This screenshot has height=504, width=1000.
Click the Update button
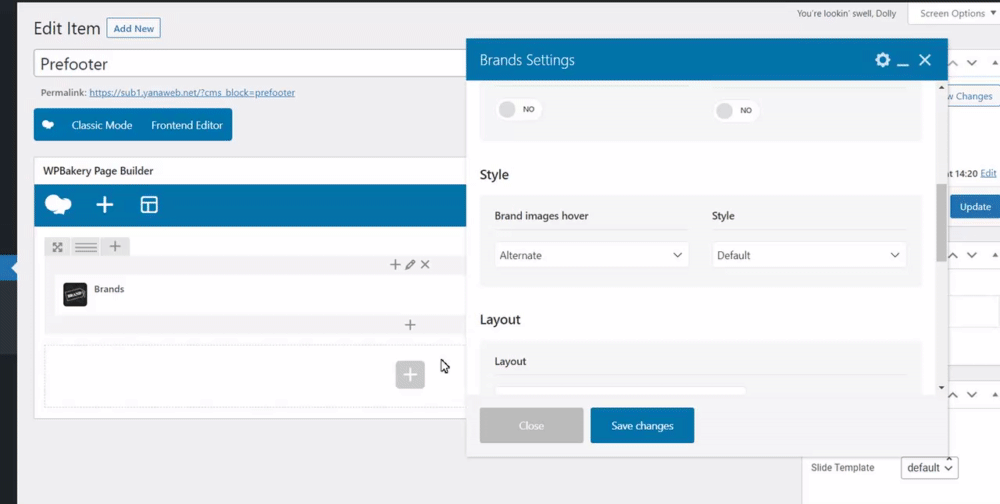click(974, 207)
